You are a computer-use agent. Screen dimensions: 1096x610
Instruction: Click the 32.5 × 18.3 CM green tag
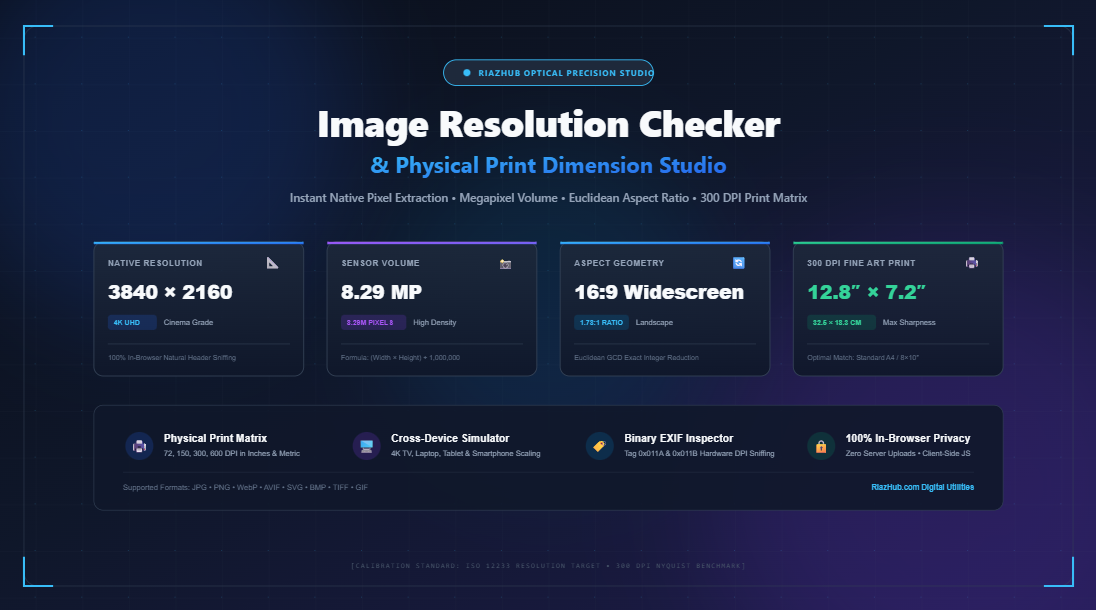(841, 323)
